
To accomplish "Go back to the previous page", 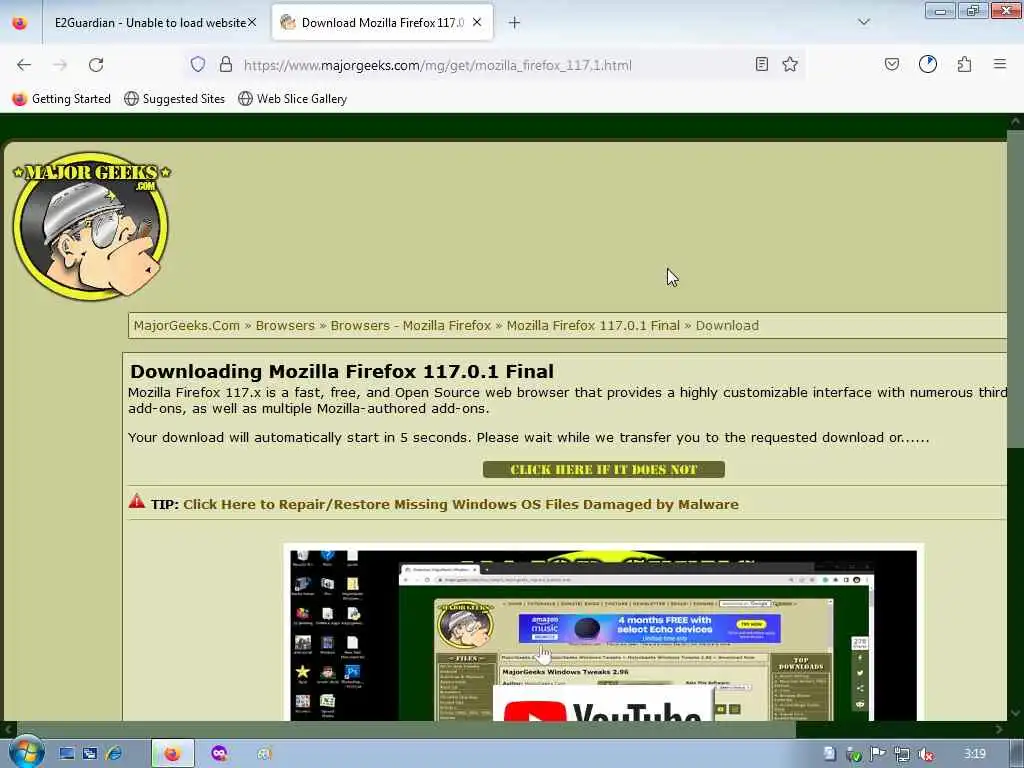I will click(x=24, y=65).
